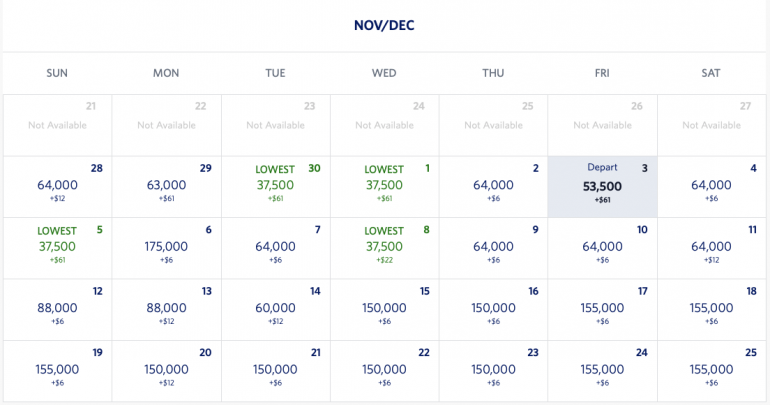Choose November 29 fare 63,000
This screenshot has height=405, width=770.
click(x=166, y=186)
